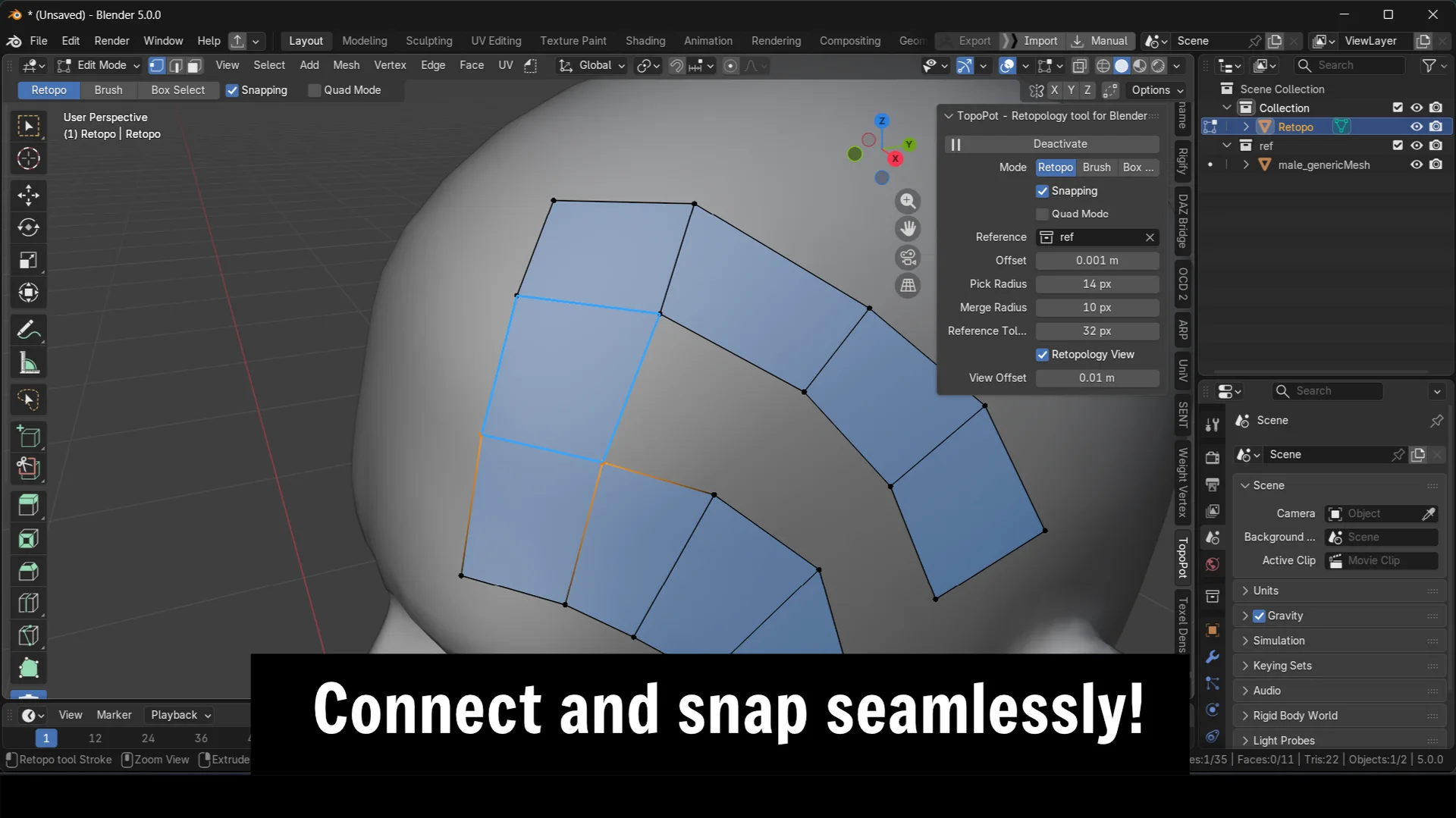Enable Quad Mode checkbox in TopoPot panel
Viewport: 1456px width, 818px height.
(x=1043, y=214)
